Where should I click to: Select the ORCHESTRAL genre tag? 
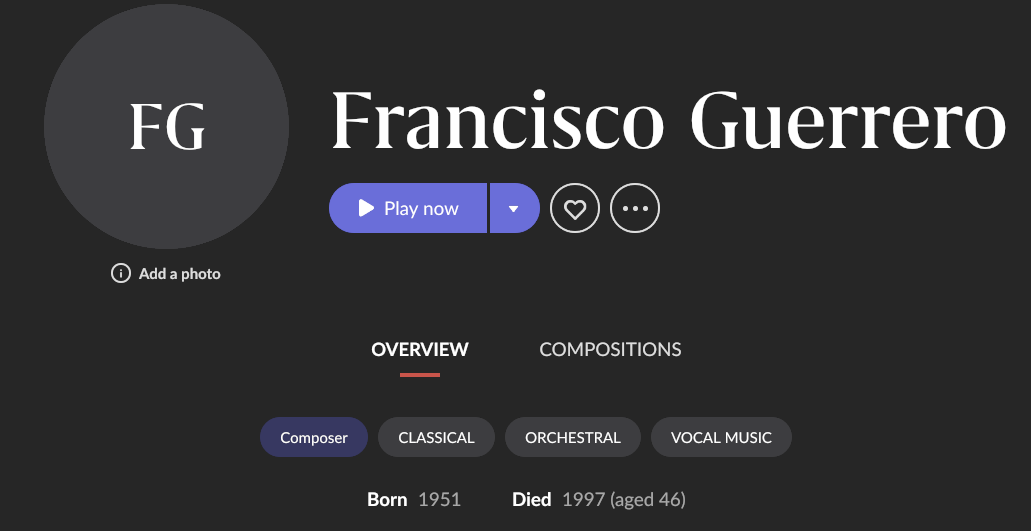click(x=573, y=437)
